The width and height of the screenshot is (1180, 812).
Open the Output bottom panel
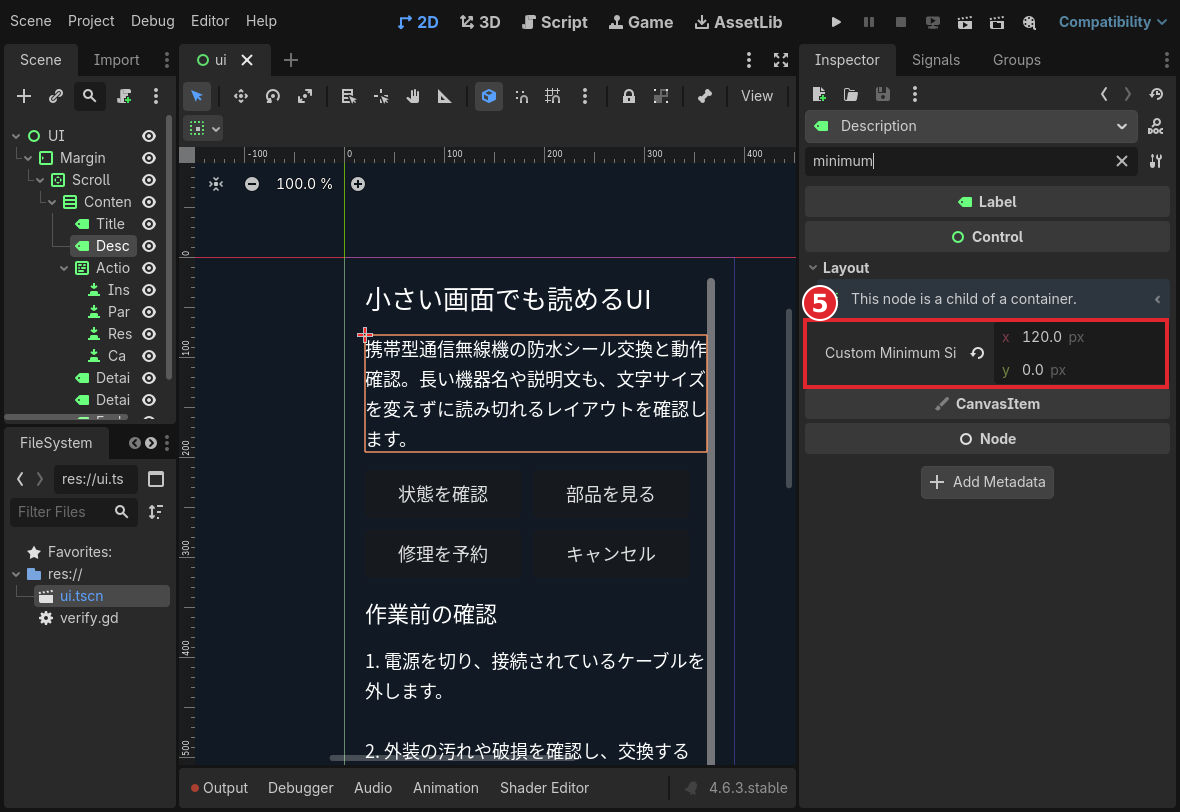pyautogui.click(x=219, y=788)
